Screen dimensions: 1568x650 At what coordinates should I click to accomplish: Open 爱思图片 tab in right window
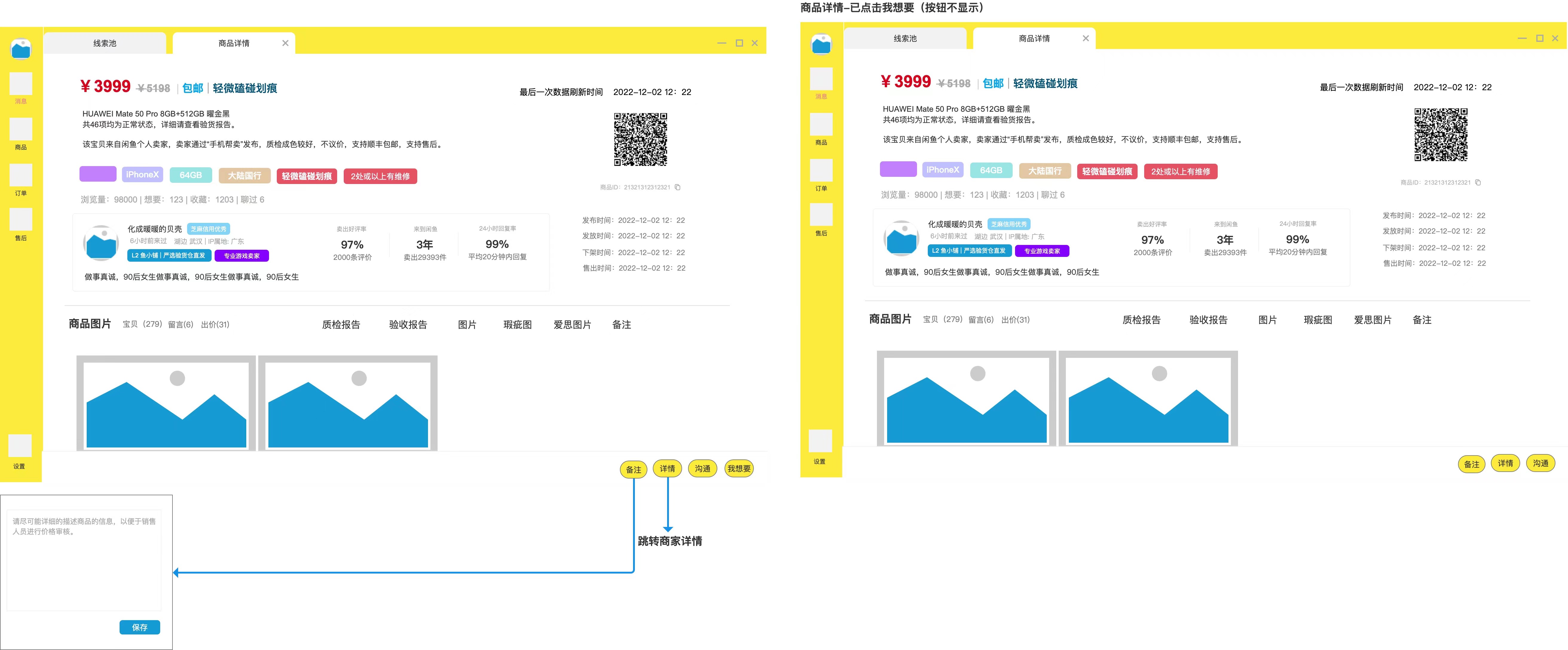coord(1373,320)
